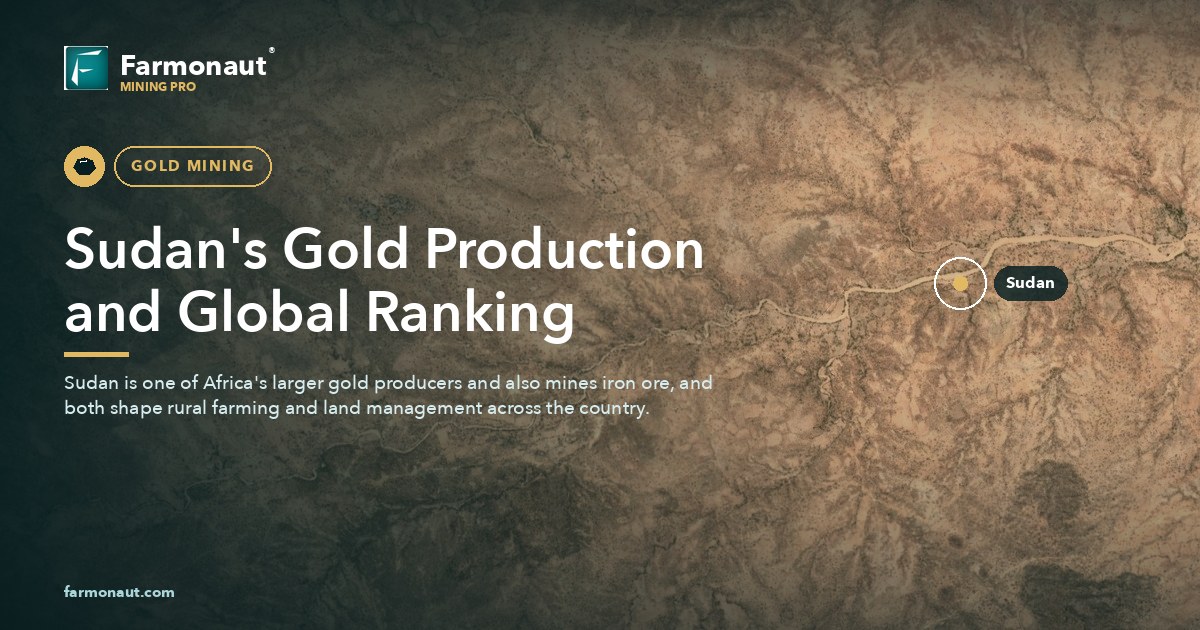
Task: Click the gold nugget mining icon
Action: click(x=85, y=166)
